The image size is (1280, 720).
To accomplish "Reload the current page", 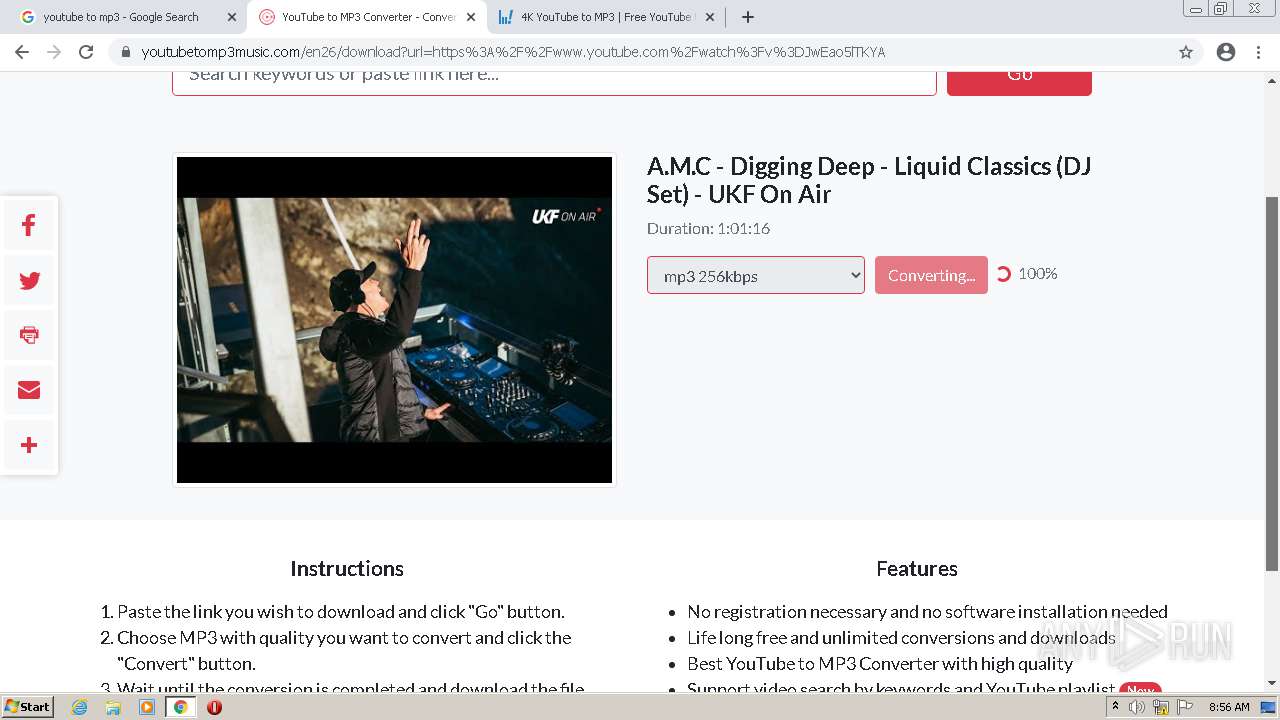I will (86, 52).
